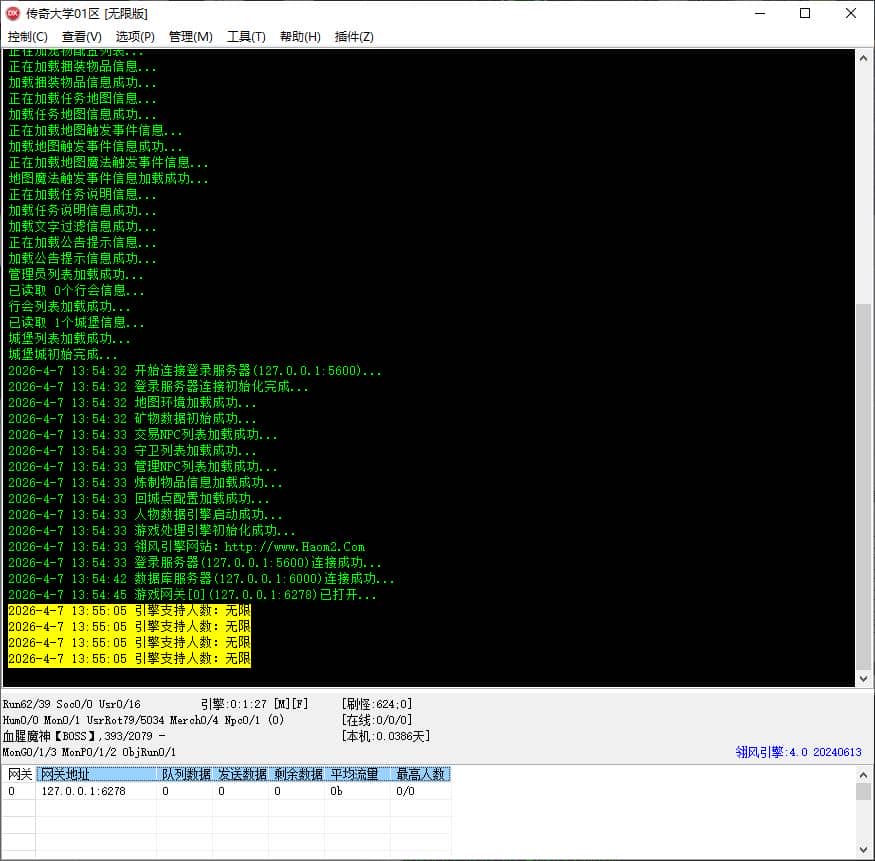This screenshot has height=861, width=875.
Task: Click the 翎风引擎:4.0 20240613 version label
Action: coord(799,752)
